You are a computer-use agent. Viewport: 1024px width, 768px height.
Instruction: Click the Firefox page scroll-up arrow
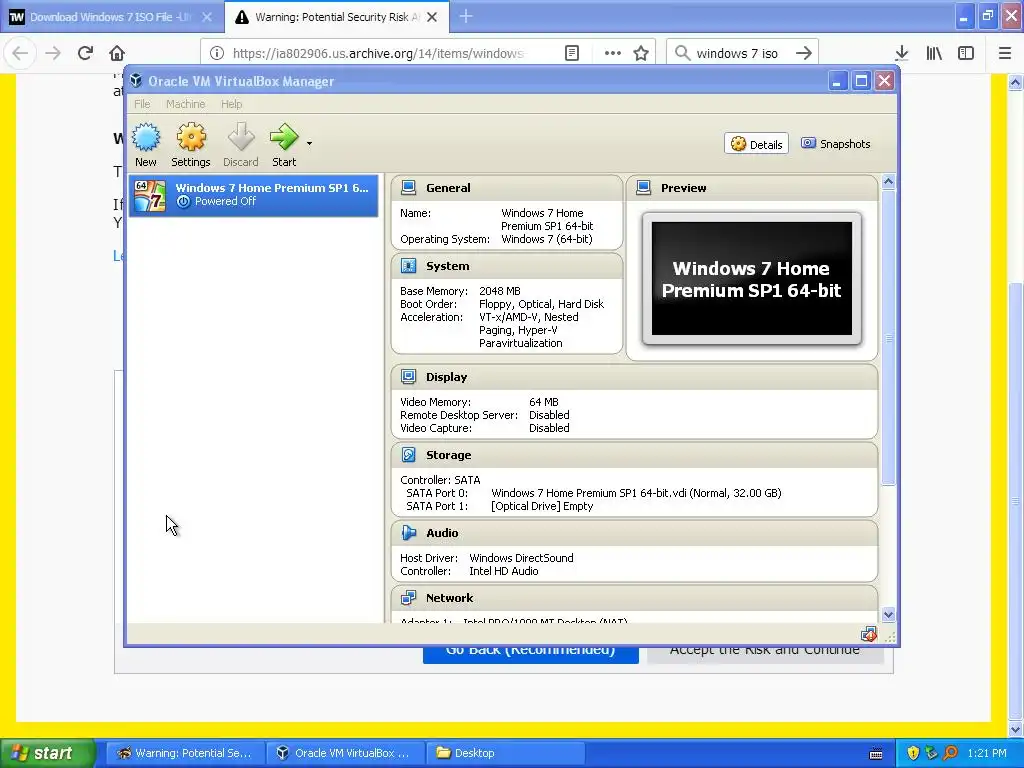[x=1015, y=82]
